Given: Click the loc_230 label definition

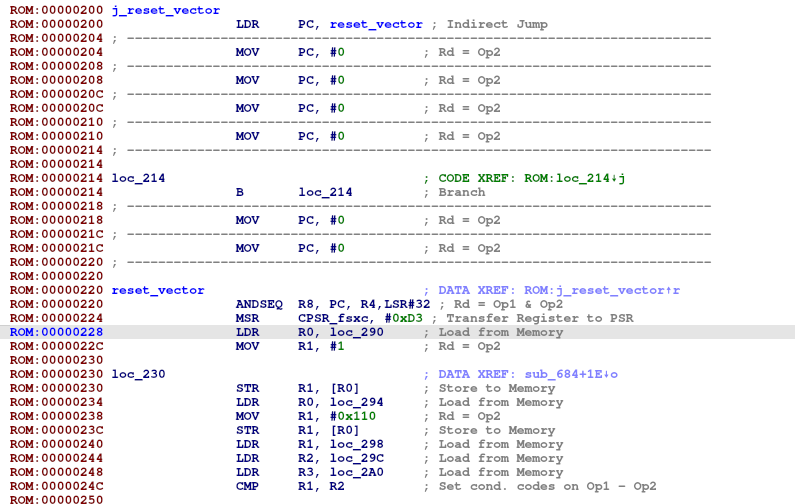Looking at the screenshot, I should (x=138, y=374).
